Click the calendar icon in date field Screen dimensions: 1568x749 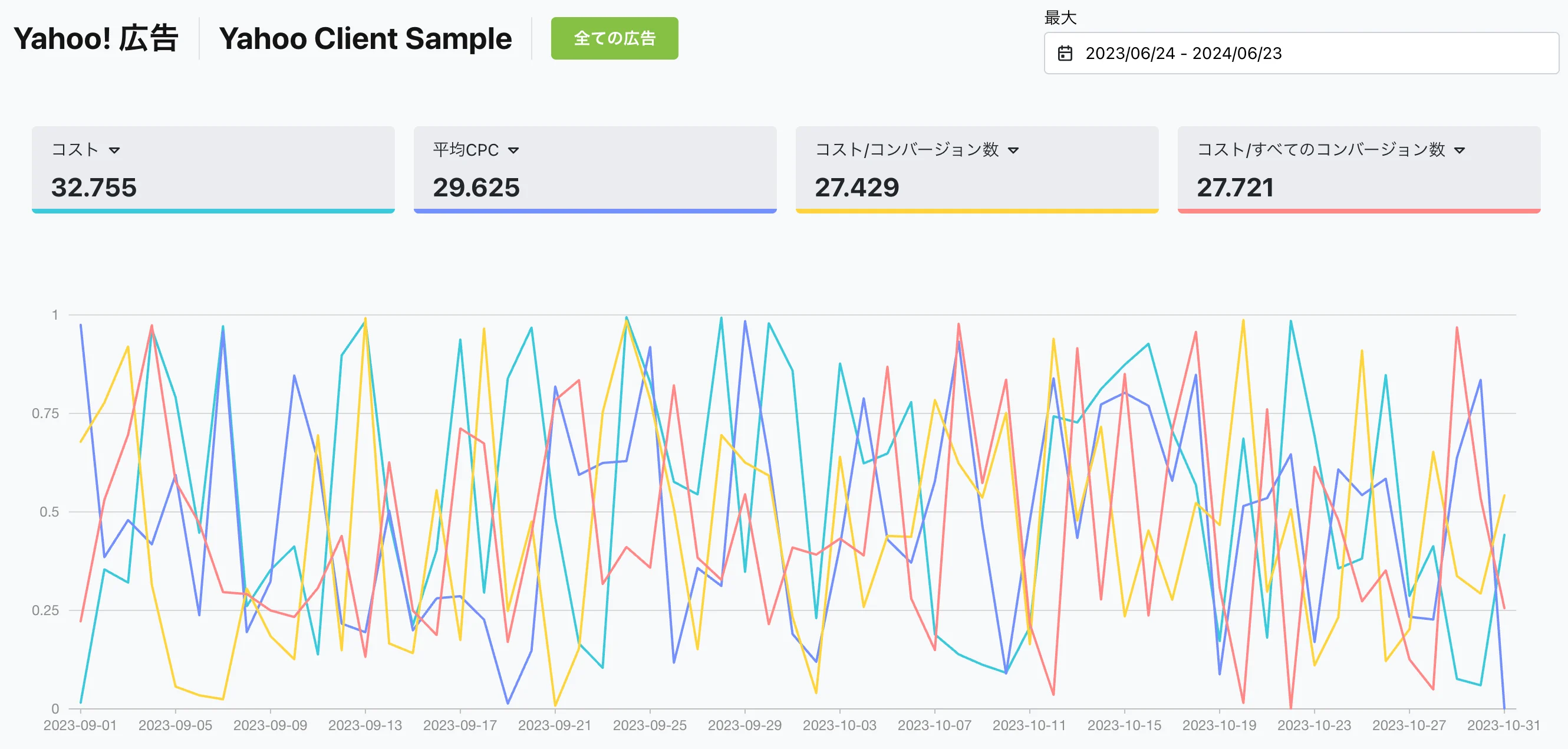click(1065, 54)
